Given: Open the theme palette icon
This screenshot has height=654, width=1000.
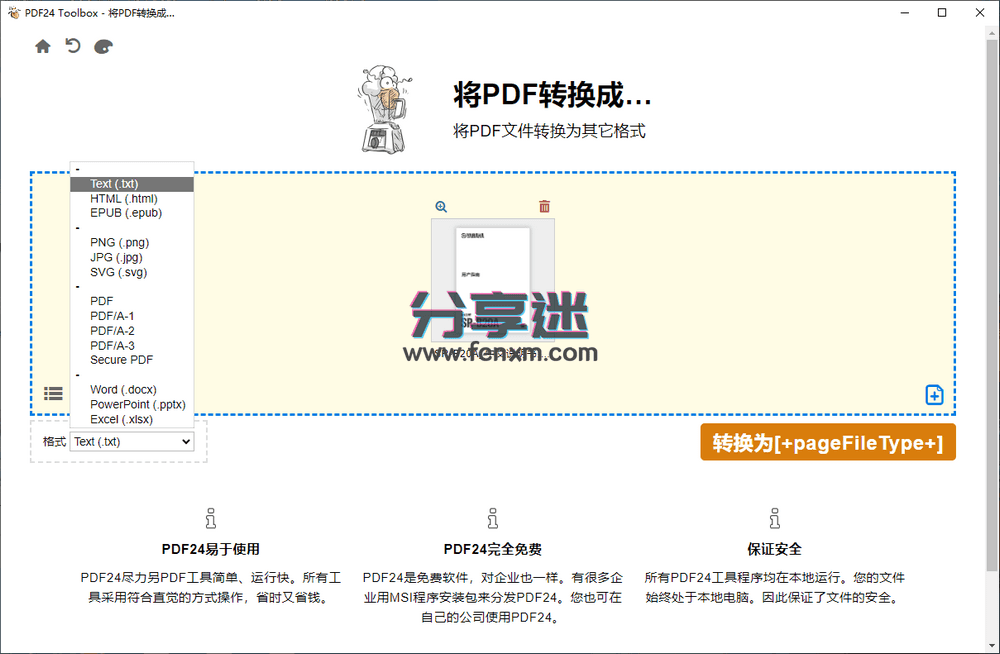Looking at the screenshot, I should [103, 46].
